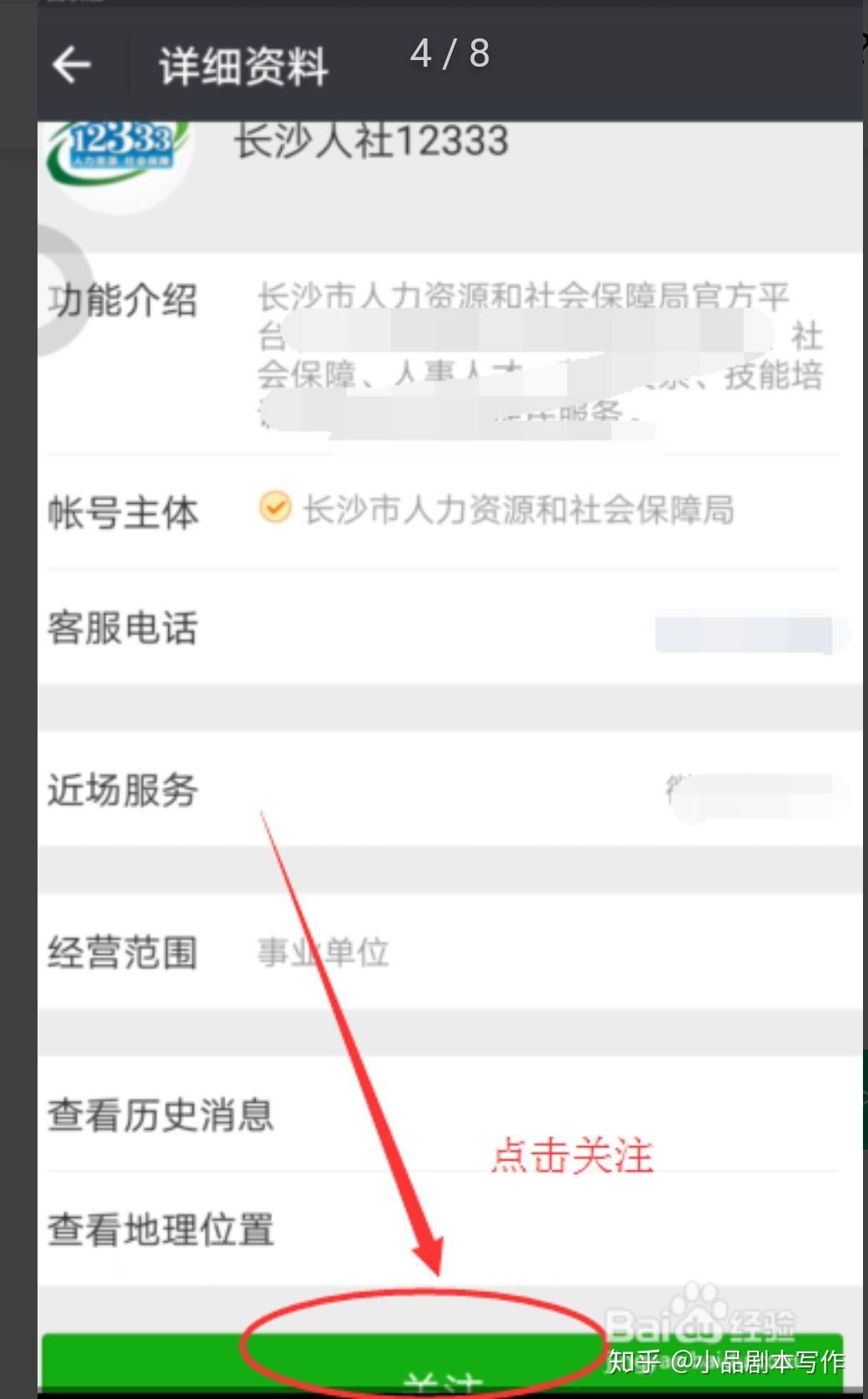Image resolution: width=868 pixels, height=1399 pixels.
Task: Open 查看地理位置 location row
Action: 449,1229
